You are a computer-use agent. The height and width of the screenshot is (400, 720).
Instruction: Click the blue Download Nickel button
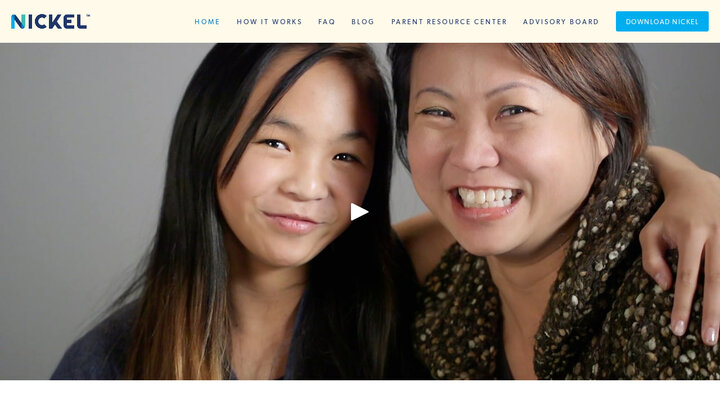[662, 22]
